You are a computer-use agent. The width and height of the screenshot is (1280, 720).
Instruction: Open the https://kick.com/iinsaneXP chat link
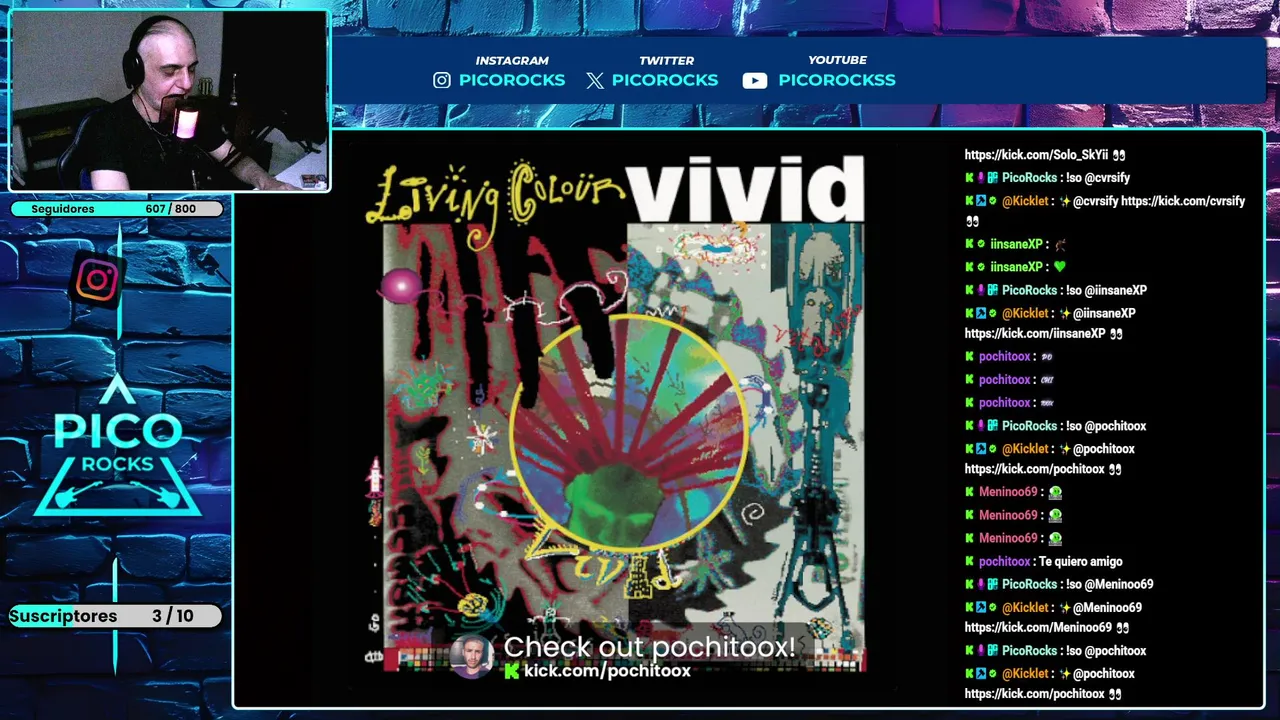click(1034, 334)
